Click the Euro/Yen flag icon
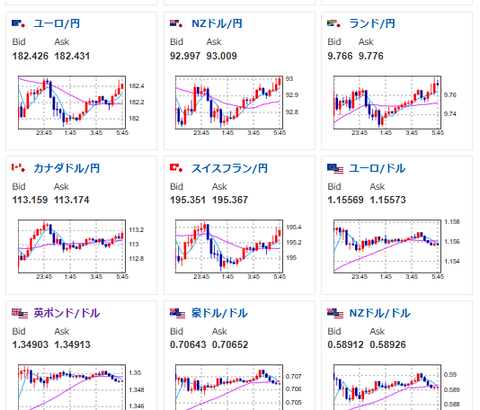This screenshot has height=410, width=480. point(19,24)
